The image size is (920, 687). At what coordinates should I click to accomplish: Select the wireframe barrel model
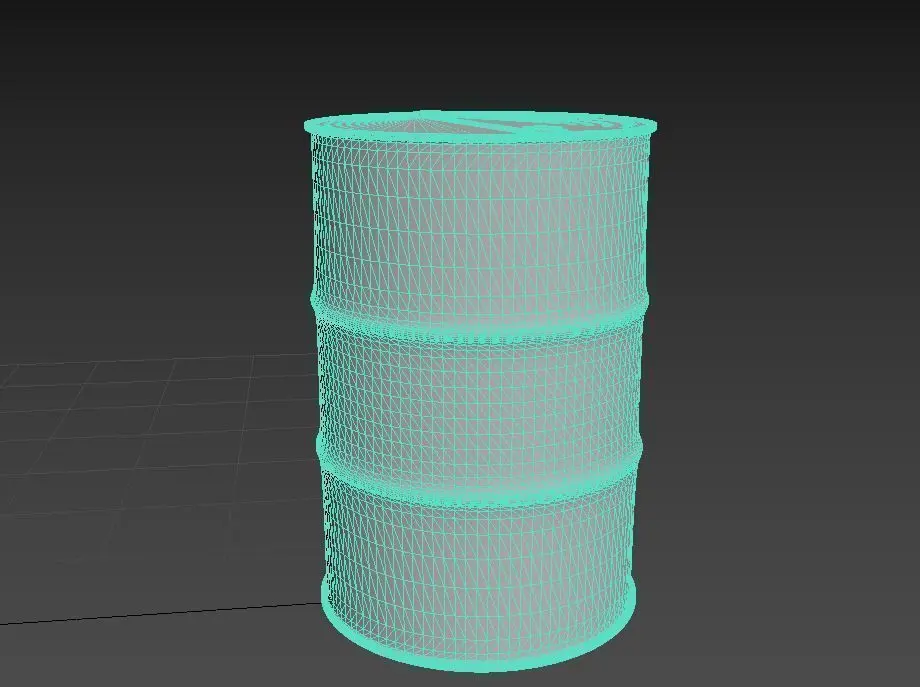pos(479,391)
